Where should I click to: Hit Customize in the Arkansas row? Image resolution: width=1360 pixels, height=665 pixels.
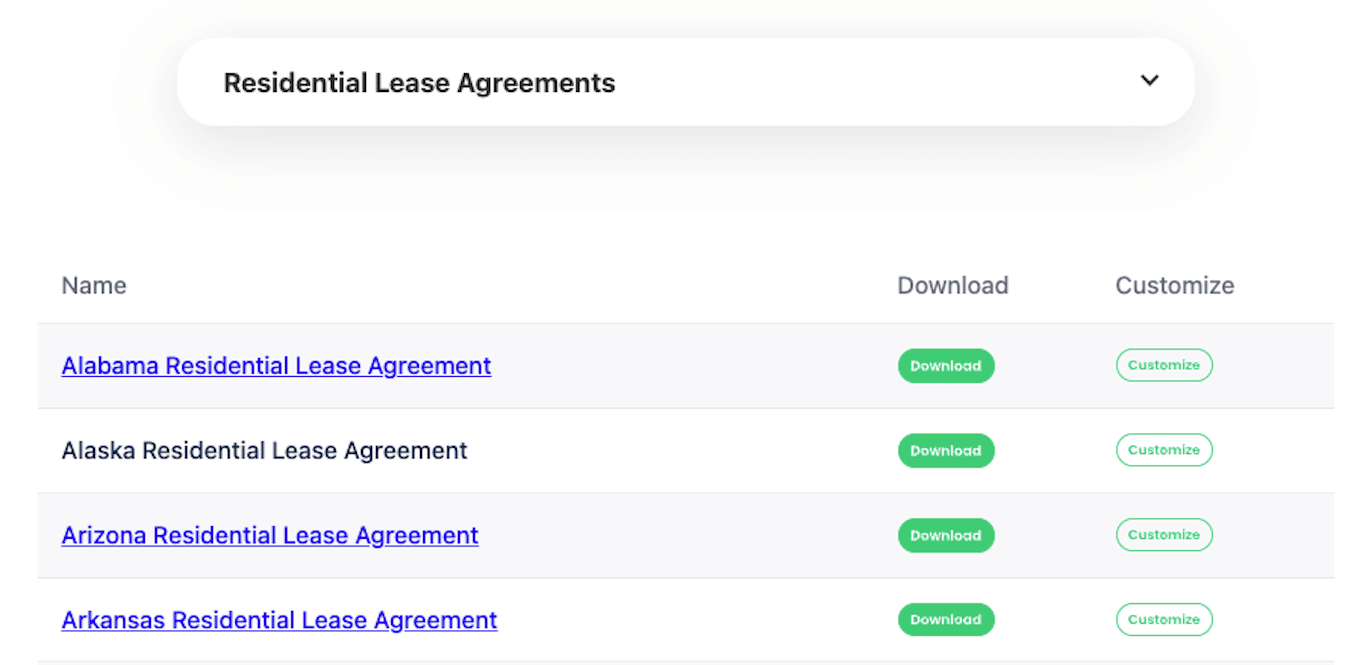[x=1163, y=620]
